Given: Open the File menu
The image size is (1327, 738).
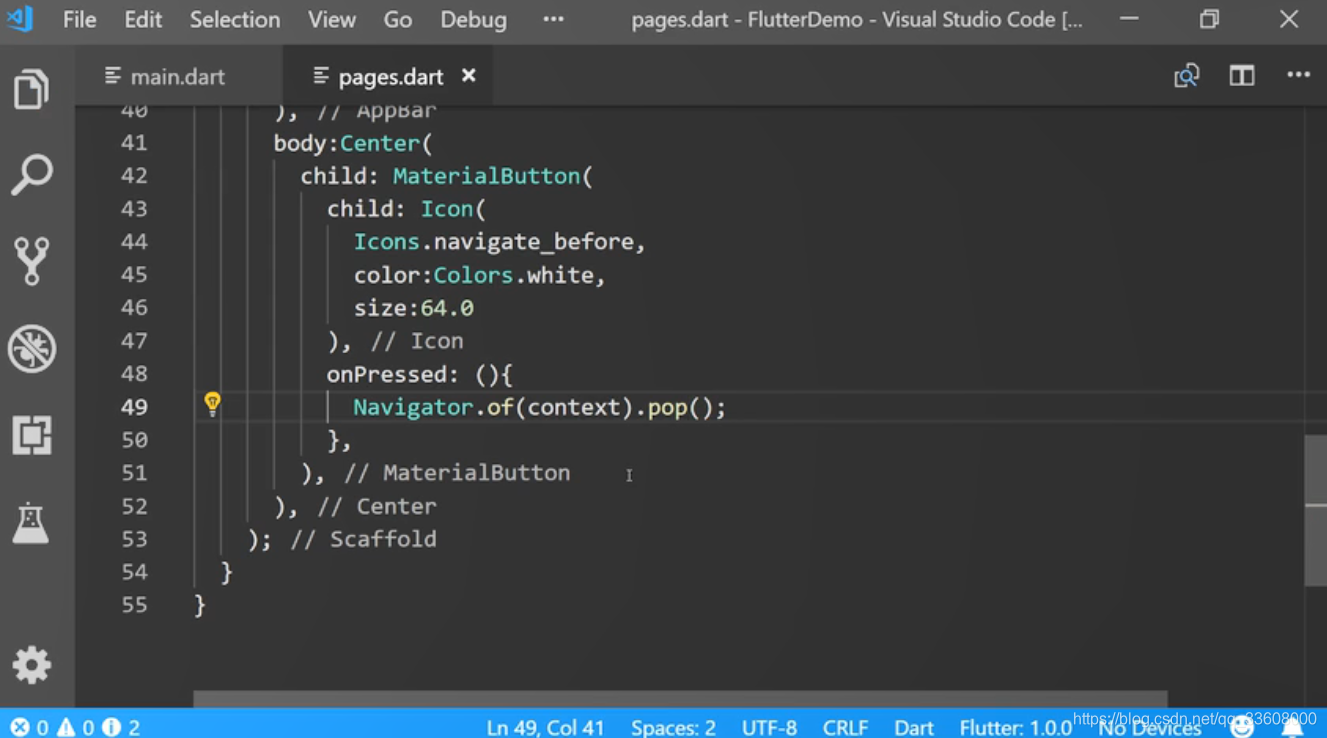Looking at the screenshot, I should (x=79, y=20).
